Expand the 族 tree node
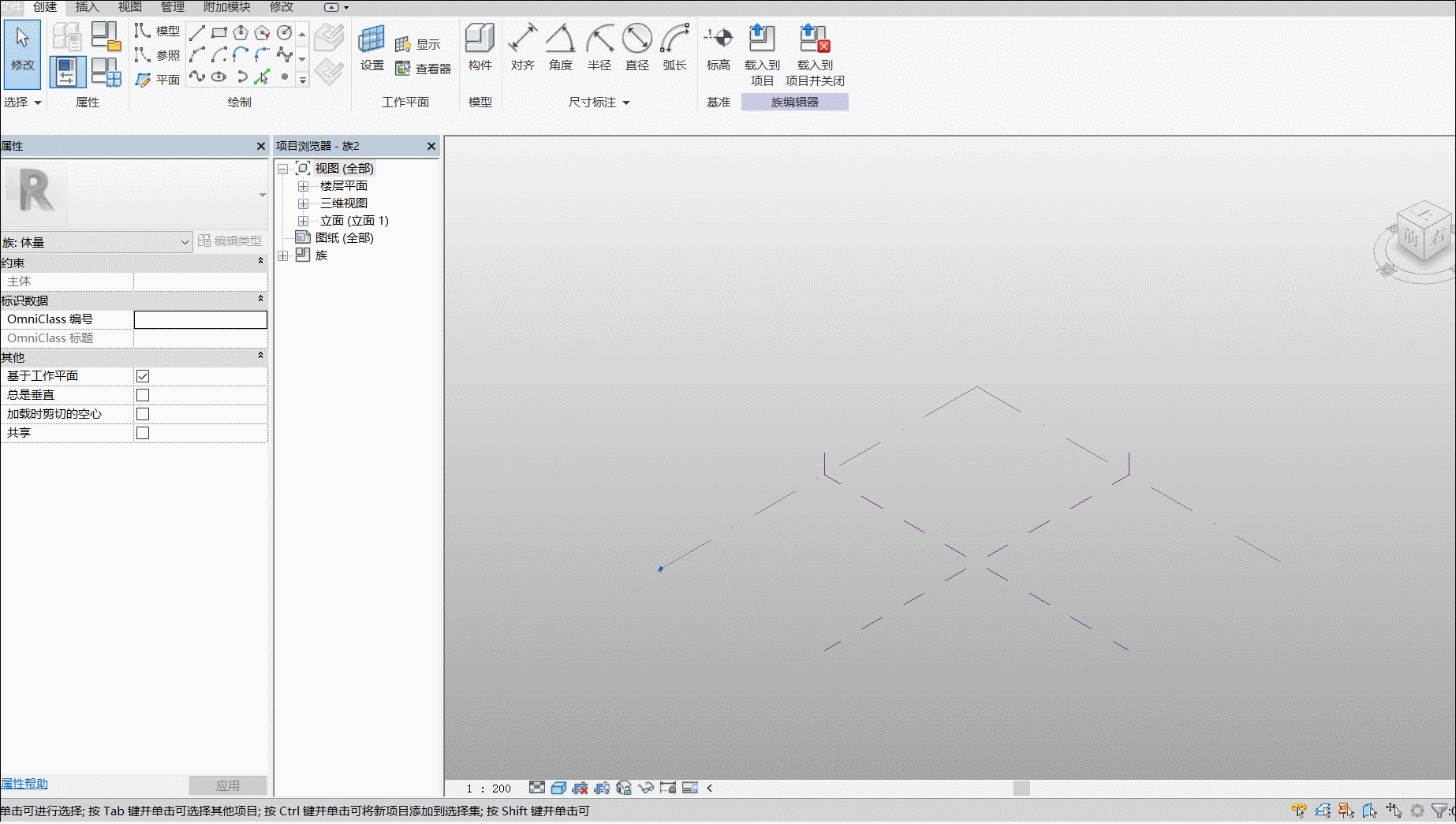The width and height of the screenshot is (1456, 824). 283,255
